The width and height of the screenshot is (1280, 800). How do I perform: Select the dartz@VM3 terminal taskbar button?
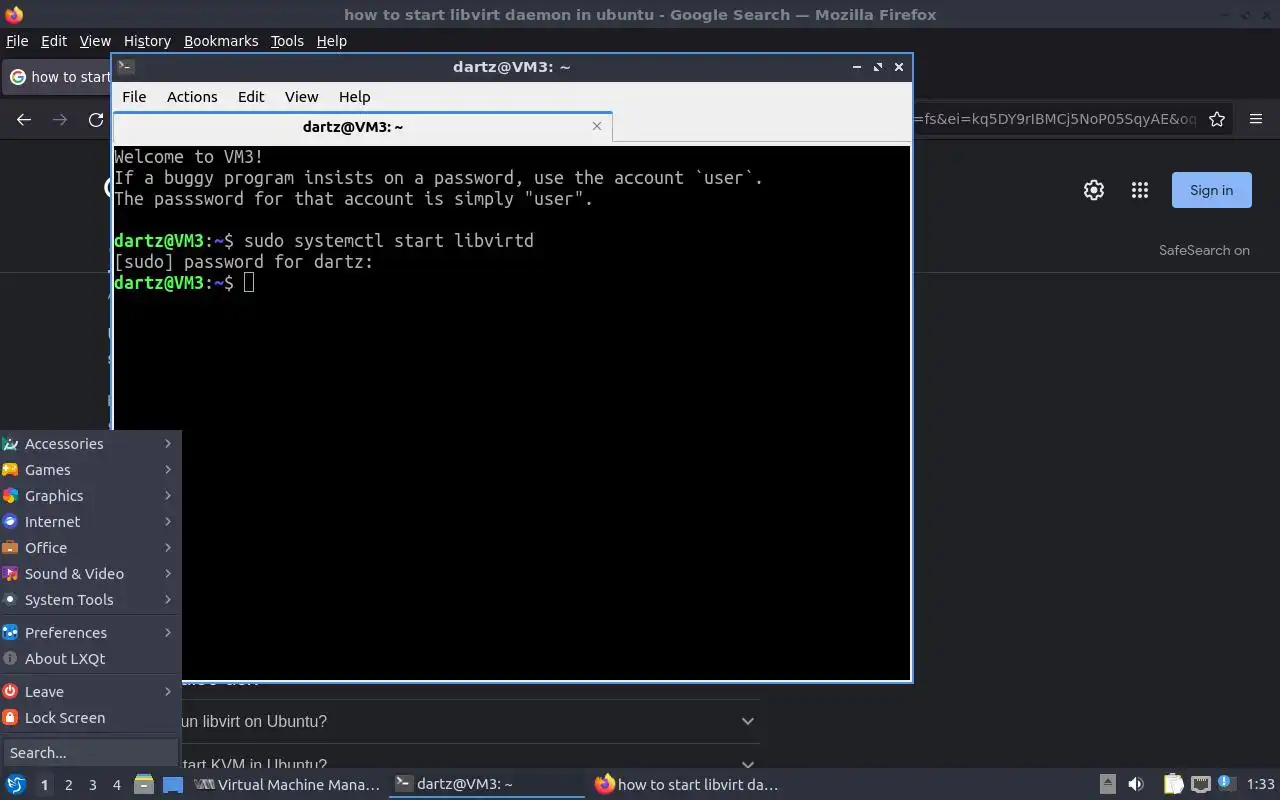click(487, 785)
